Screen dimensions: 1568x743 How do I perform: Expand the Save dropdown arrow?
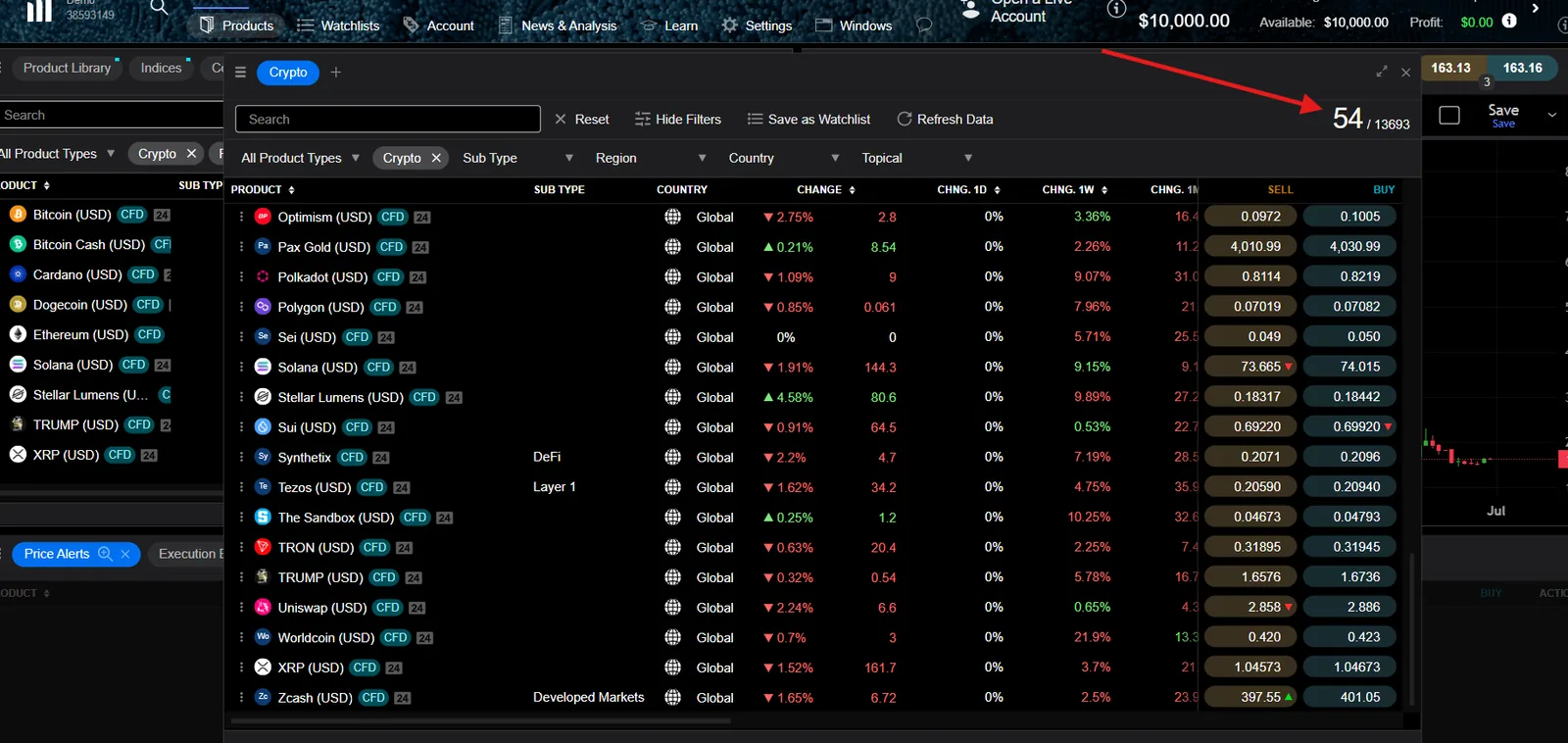pyautogui.click(x=1552, y=115)
